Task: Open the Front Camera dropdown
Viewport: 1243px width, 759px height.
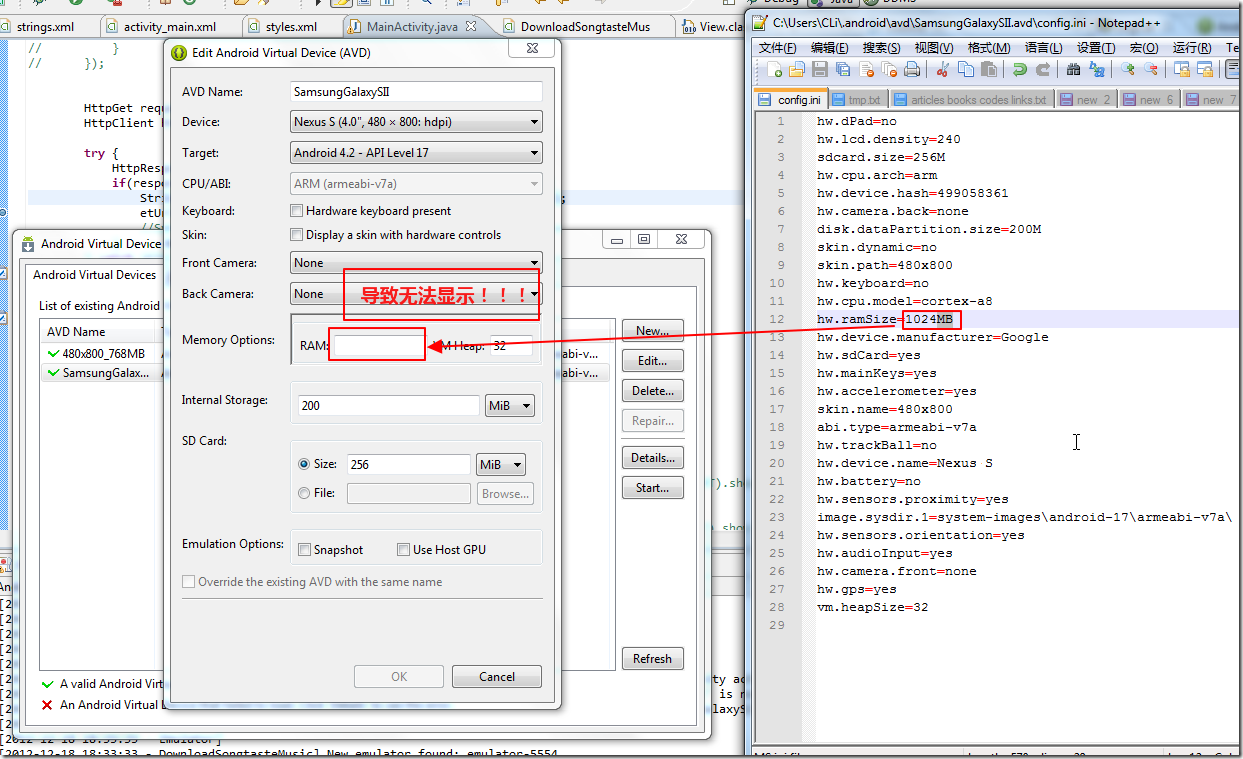Action: click(x=416, y=263)
